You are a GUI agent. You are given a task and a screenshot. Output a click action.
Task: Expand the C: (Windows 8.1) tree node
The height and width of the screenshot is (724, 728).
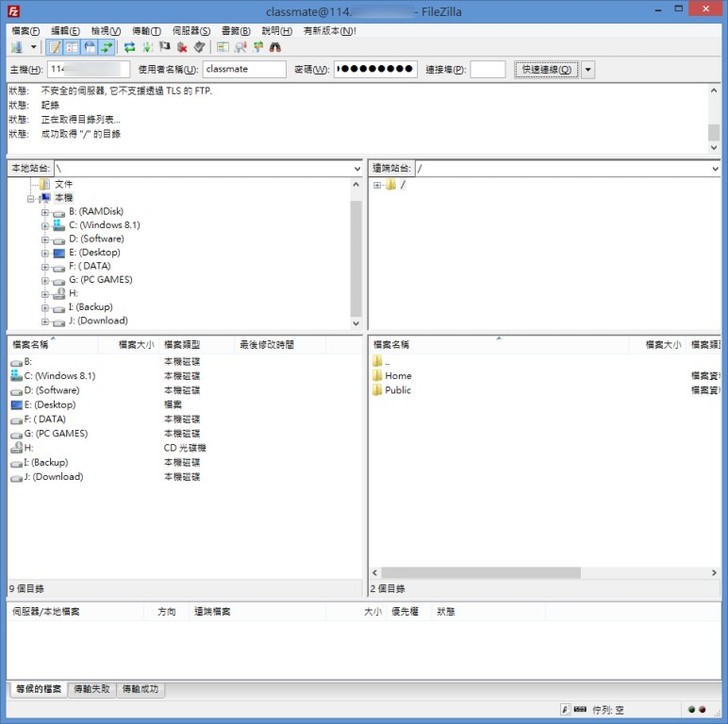[45, 226]
